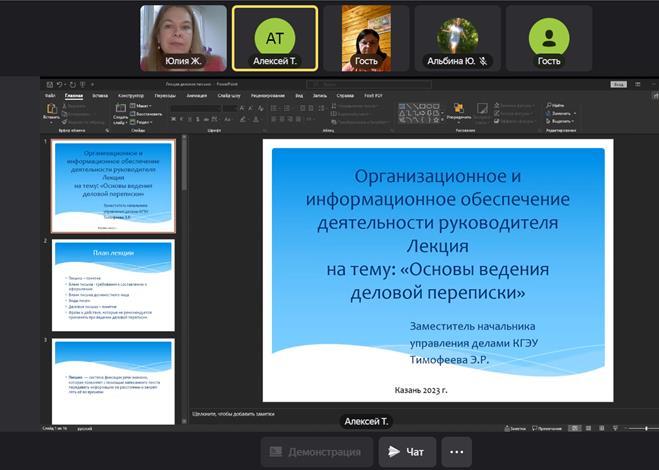The height and width of the screenshot is (470, 659).
Task: Toggle the Примечания comments pane in status bar
Action: coord(547,428)
